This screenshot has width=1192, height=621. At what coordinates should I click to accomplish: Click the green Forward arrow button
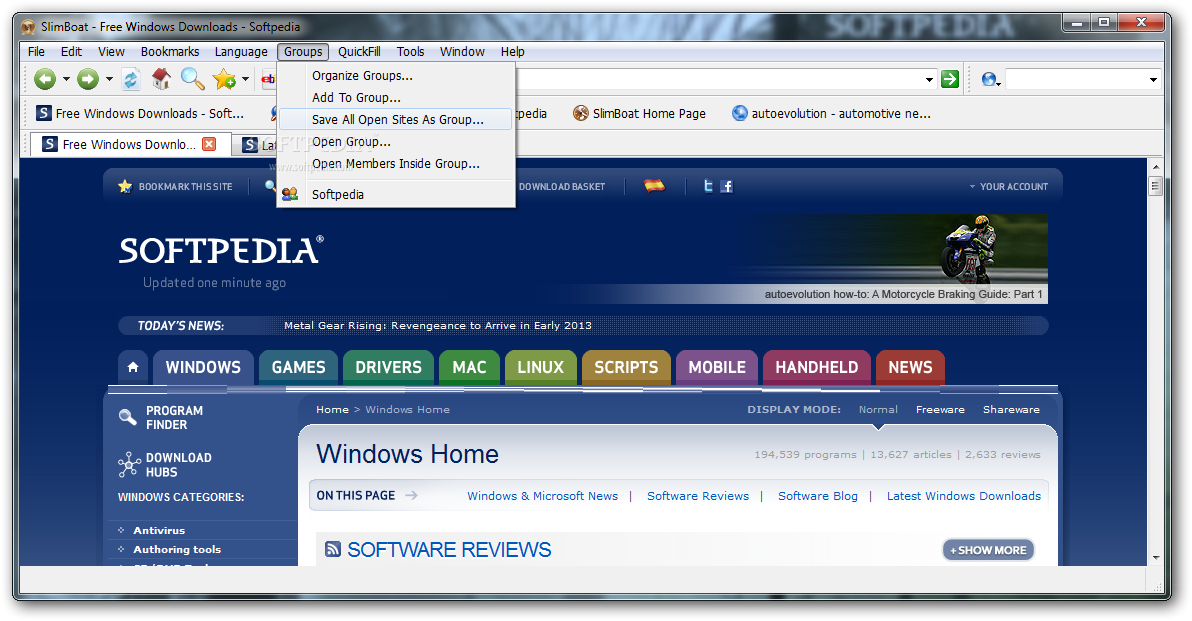pos(88,79)
